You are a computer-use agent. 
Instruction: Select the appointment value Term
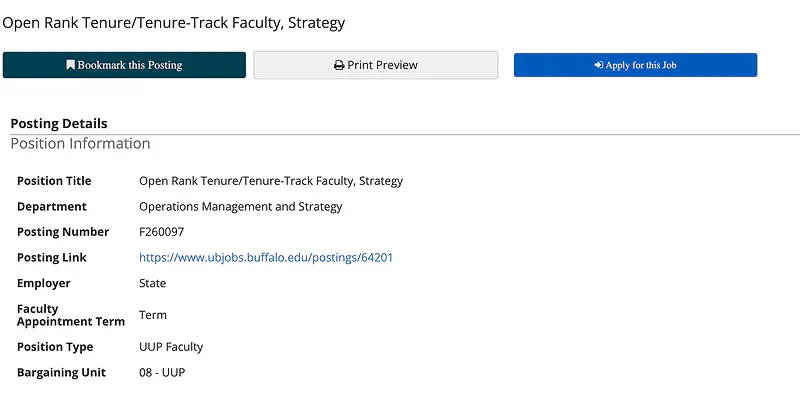point(153,315)
